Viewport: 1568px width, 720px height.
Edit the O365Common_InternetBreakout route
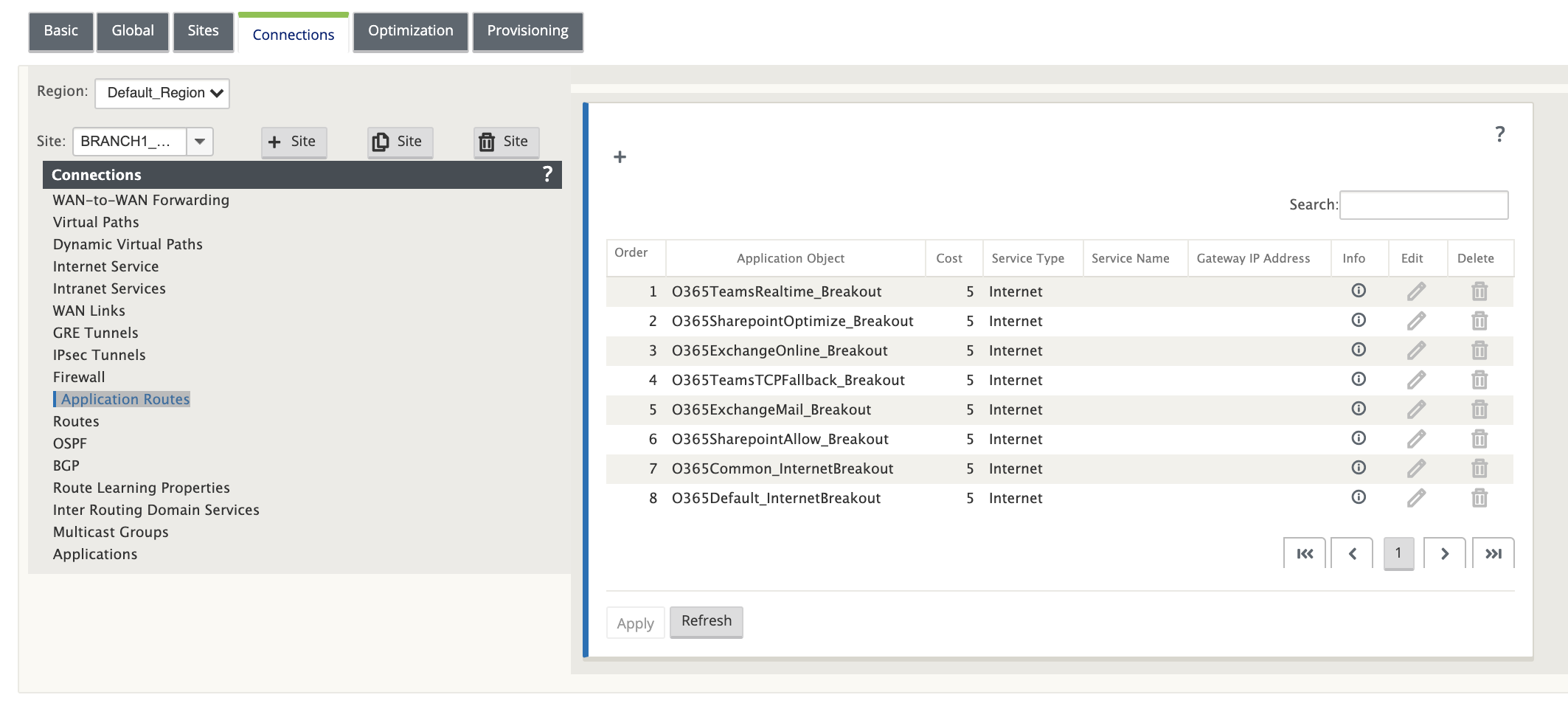[x=1416, y=468]
